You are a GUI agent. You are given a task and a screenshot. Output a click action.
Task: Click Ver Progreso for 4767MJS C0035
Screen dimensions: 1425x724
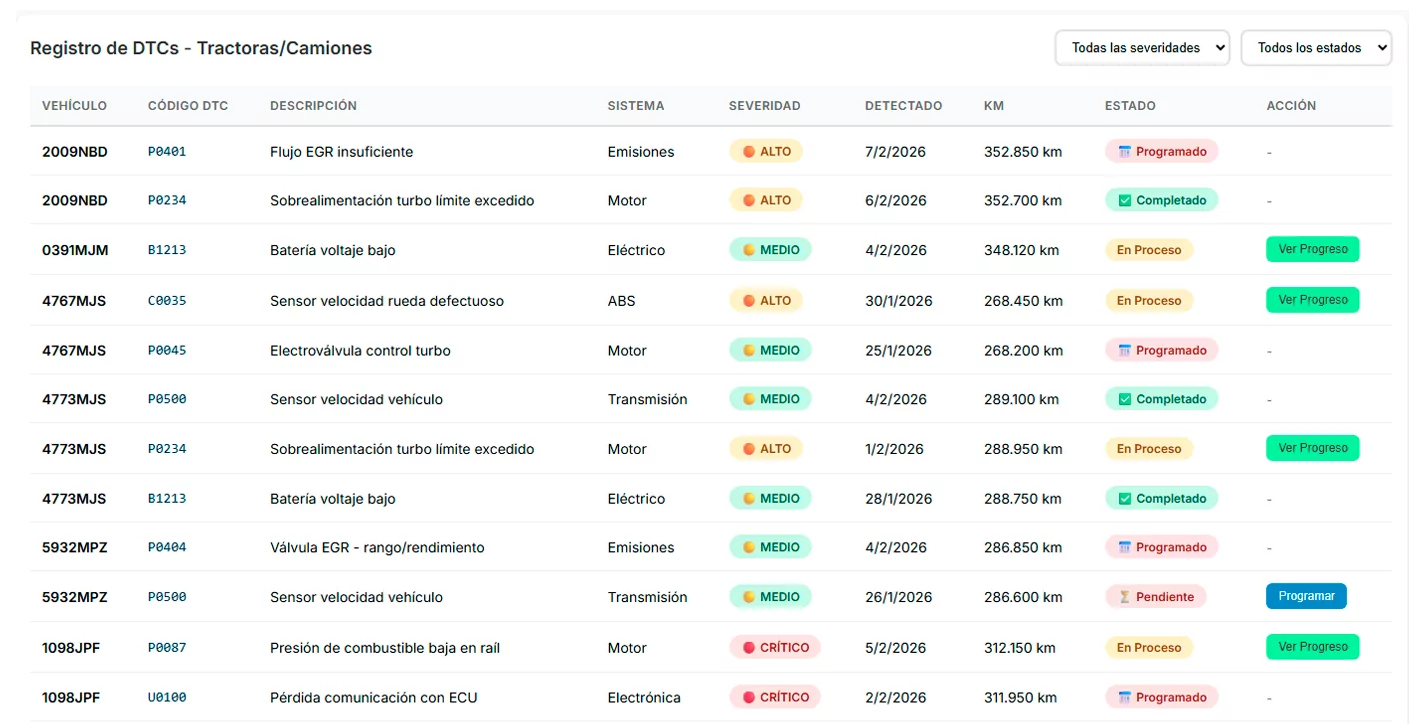click(1312, 299)
